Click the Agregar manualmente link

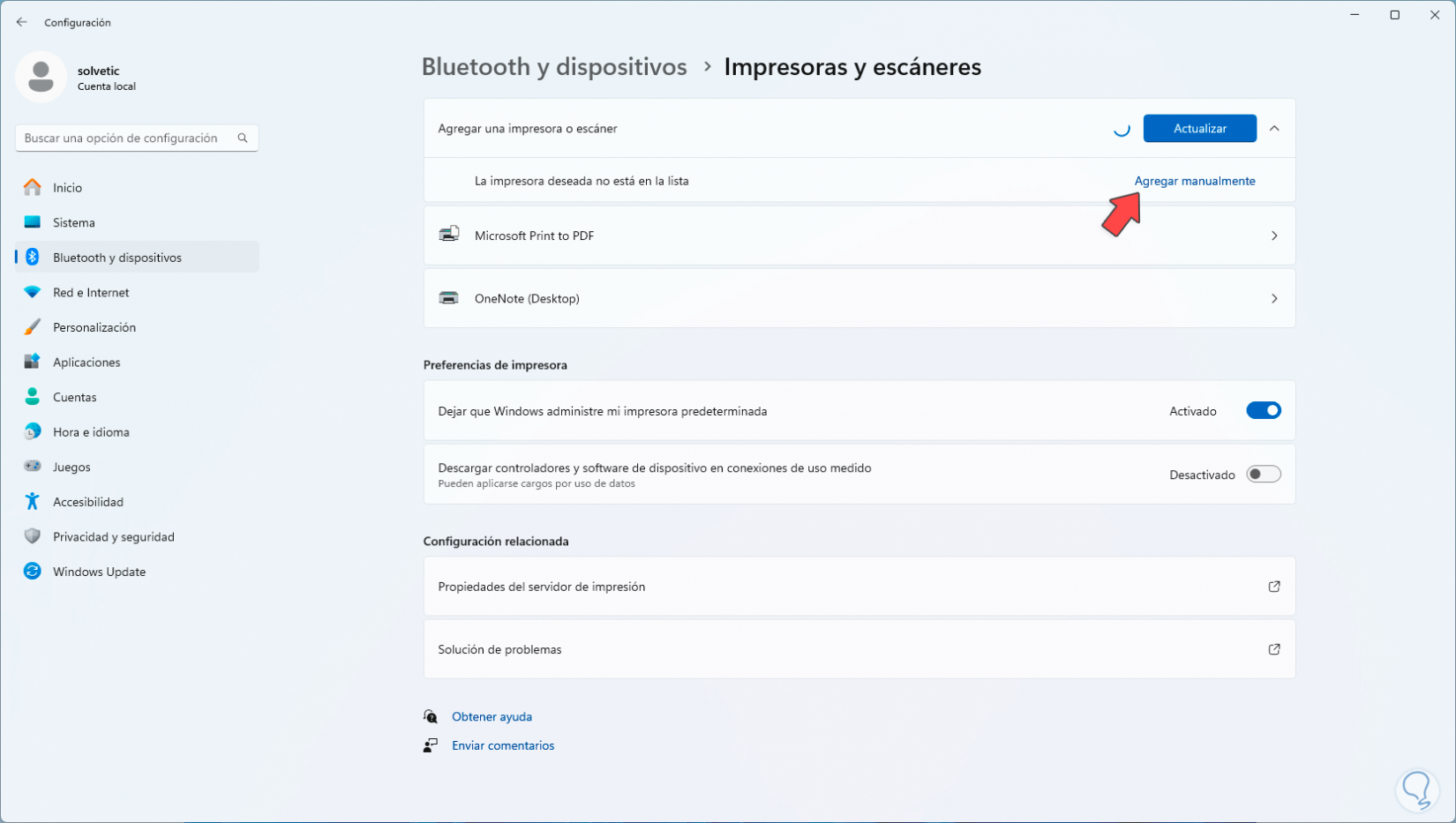point(1195,180)
